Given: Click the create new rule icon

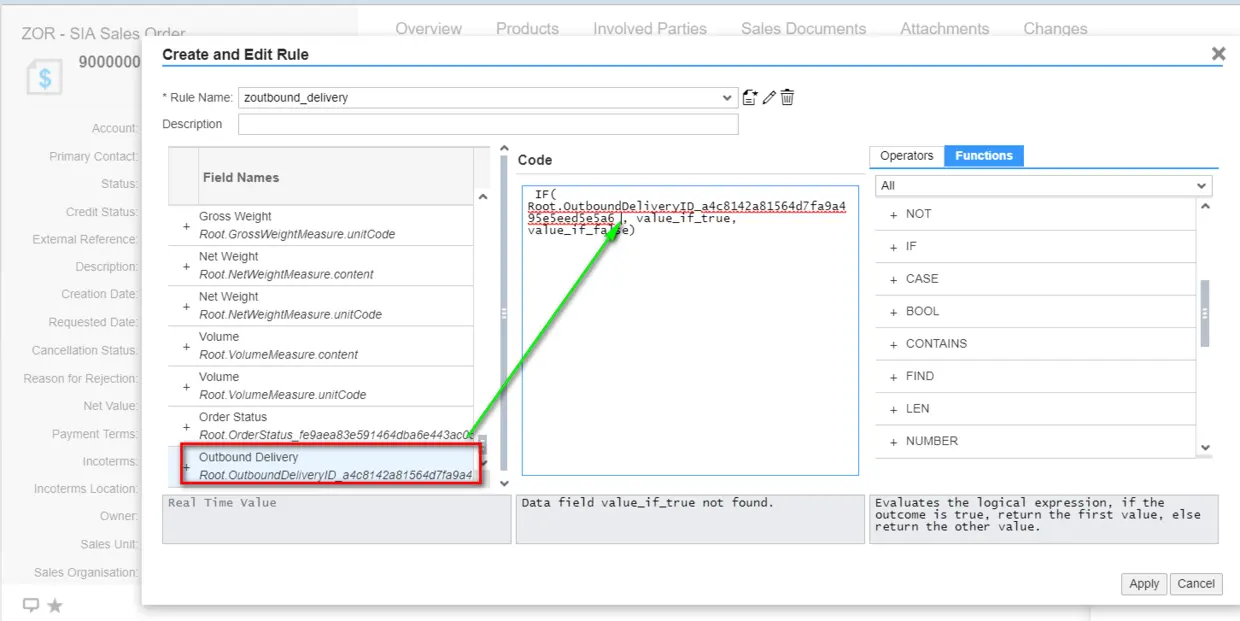Looking at the screenshot, I should click(x=750, y=97).
